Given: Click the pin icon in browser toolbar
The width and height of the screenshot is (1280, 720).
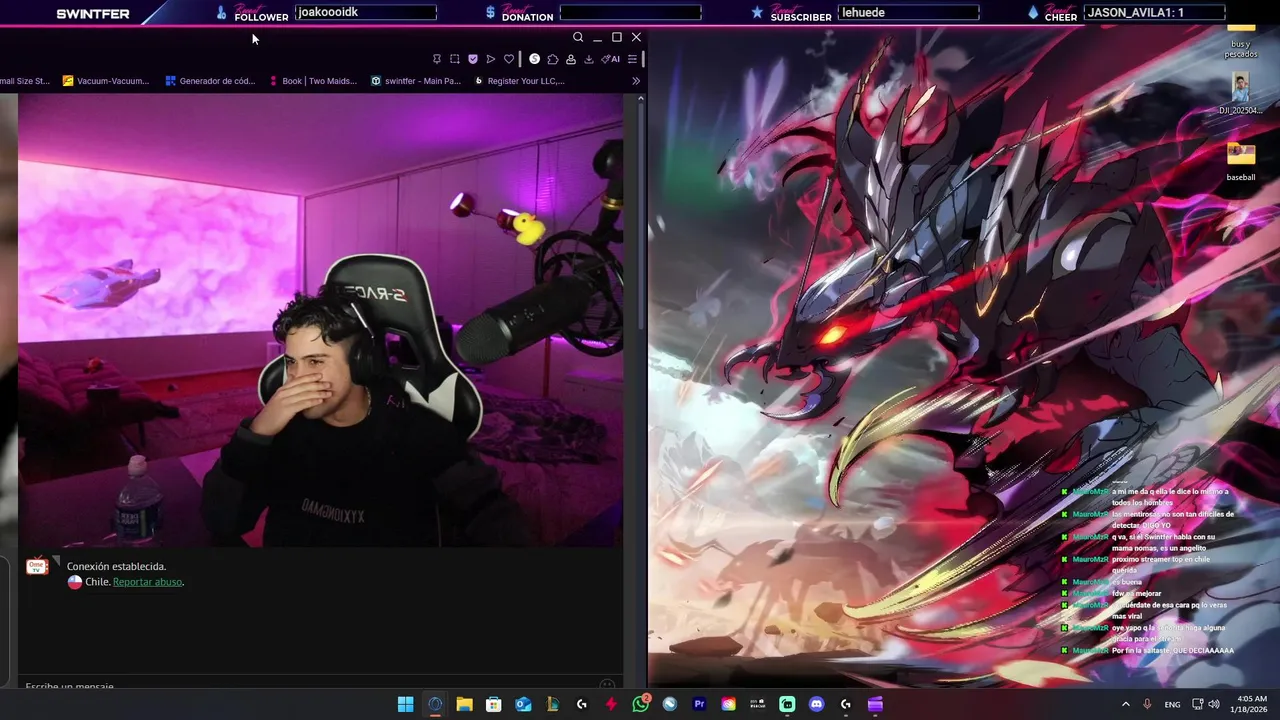Looking at the screenshot, I should (437, 59).
